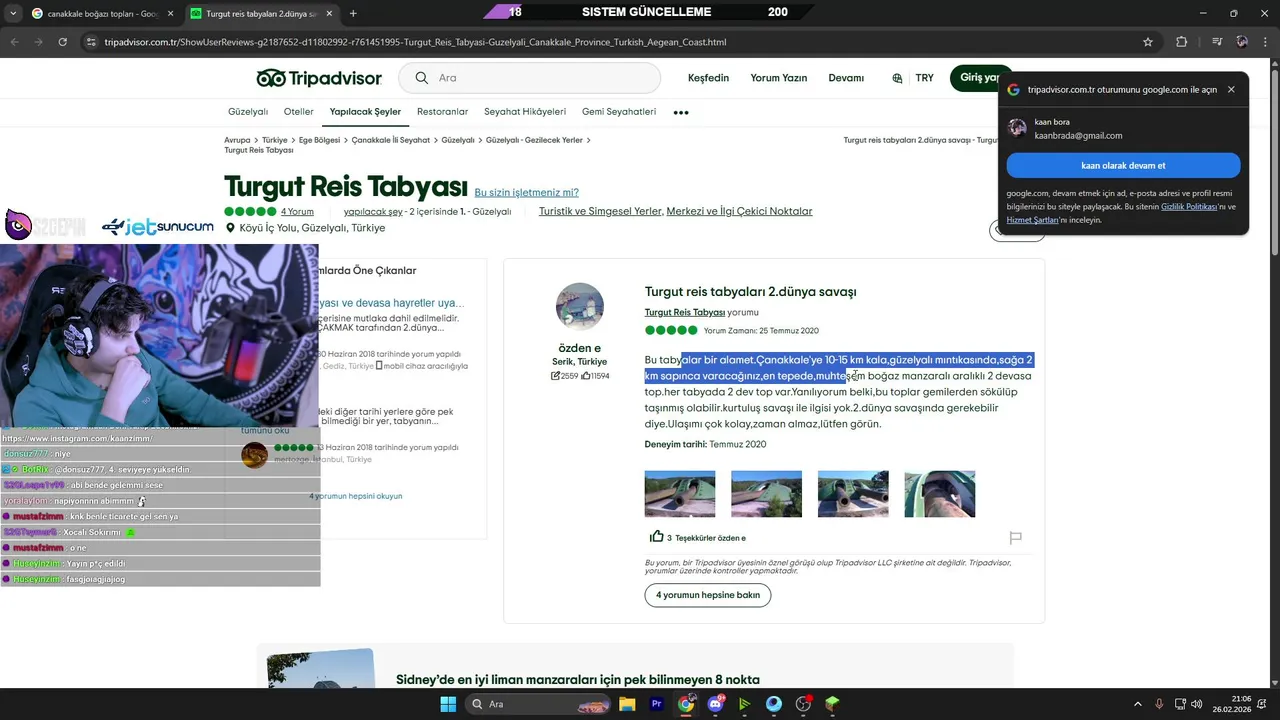Viewport: 1280px width, 720px height.
Task: Click the microphone tray icon
Action: point(1160,704)
